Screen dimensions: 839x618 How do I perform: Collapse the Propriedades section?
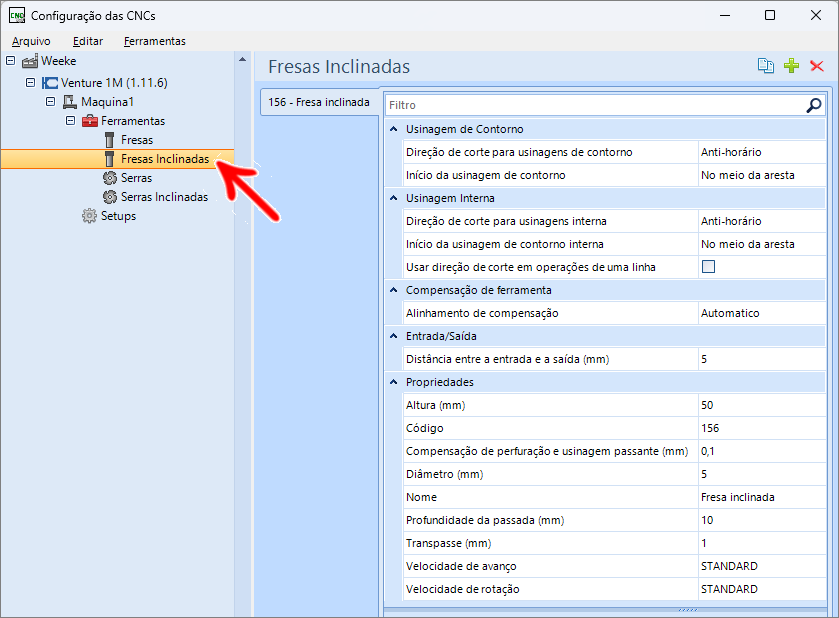click(x=394, y=382)
